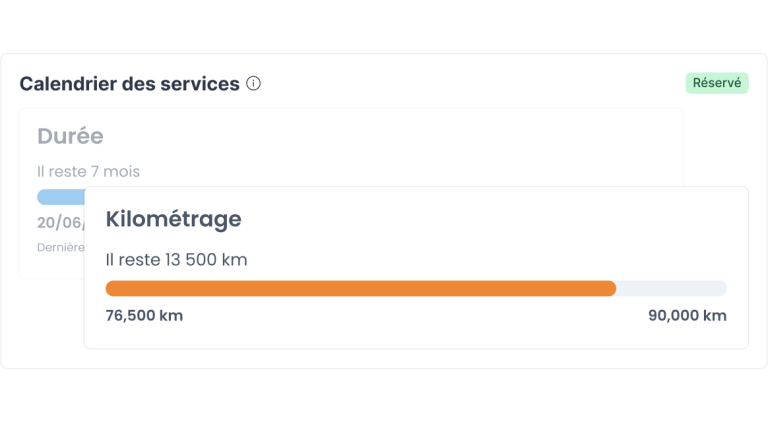Viewport: 768px width, 422px height.
Task: Click the 90,000 km target mileage label
Action: click(x=687, y=316)
